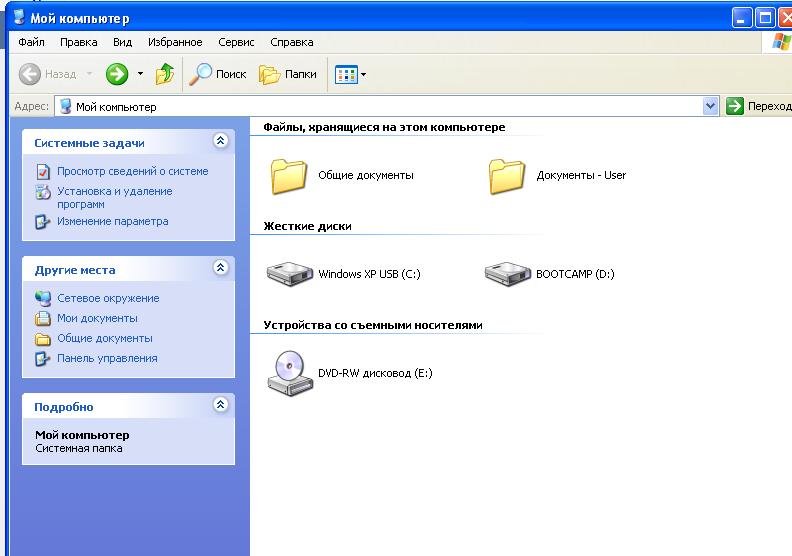Click the Переход go button
Image resolution: width=792 pixels, height=556 pixels.
pos(759,106)
